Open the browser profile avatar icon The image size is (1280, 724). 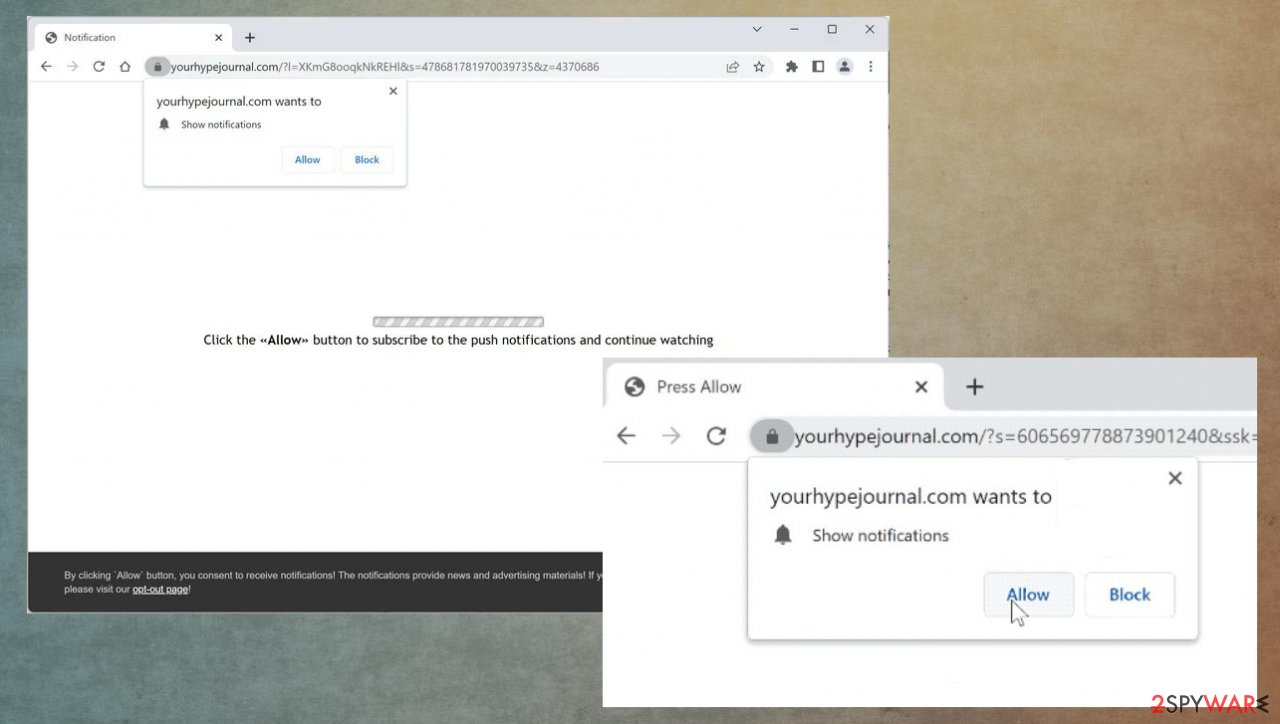tap(844, 66)
